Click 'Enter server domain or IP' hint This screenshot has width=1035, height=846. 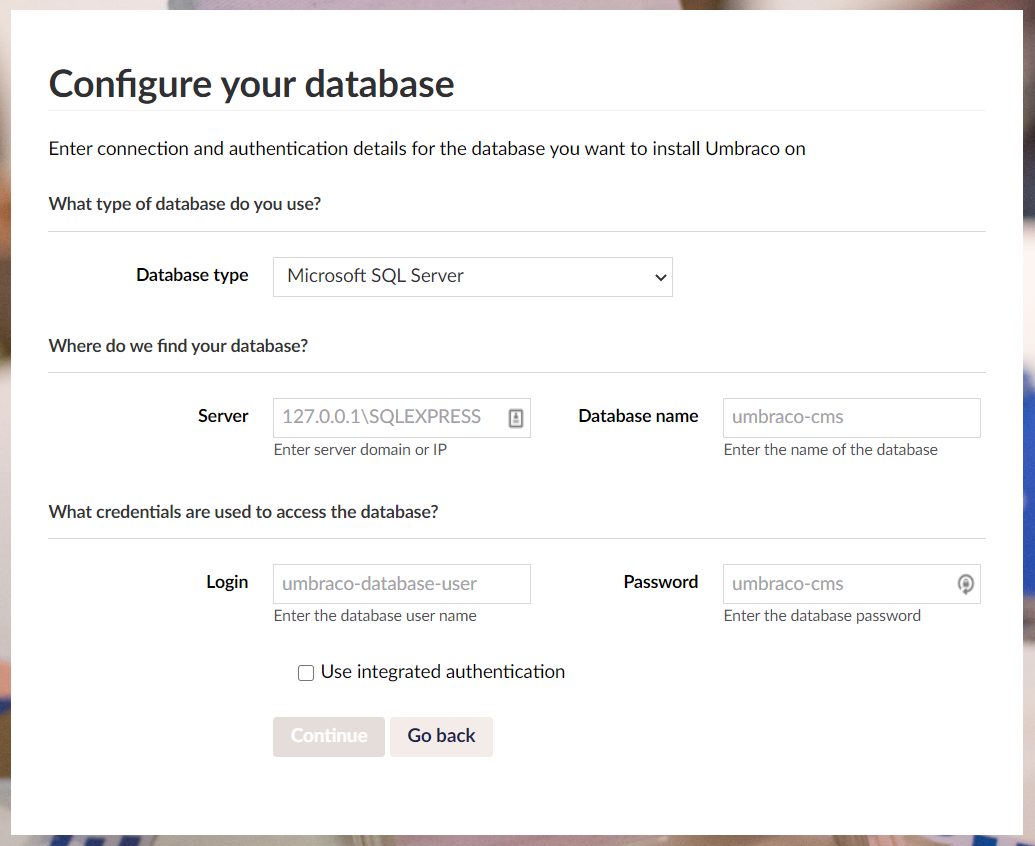click(x=360, y=450)
